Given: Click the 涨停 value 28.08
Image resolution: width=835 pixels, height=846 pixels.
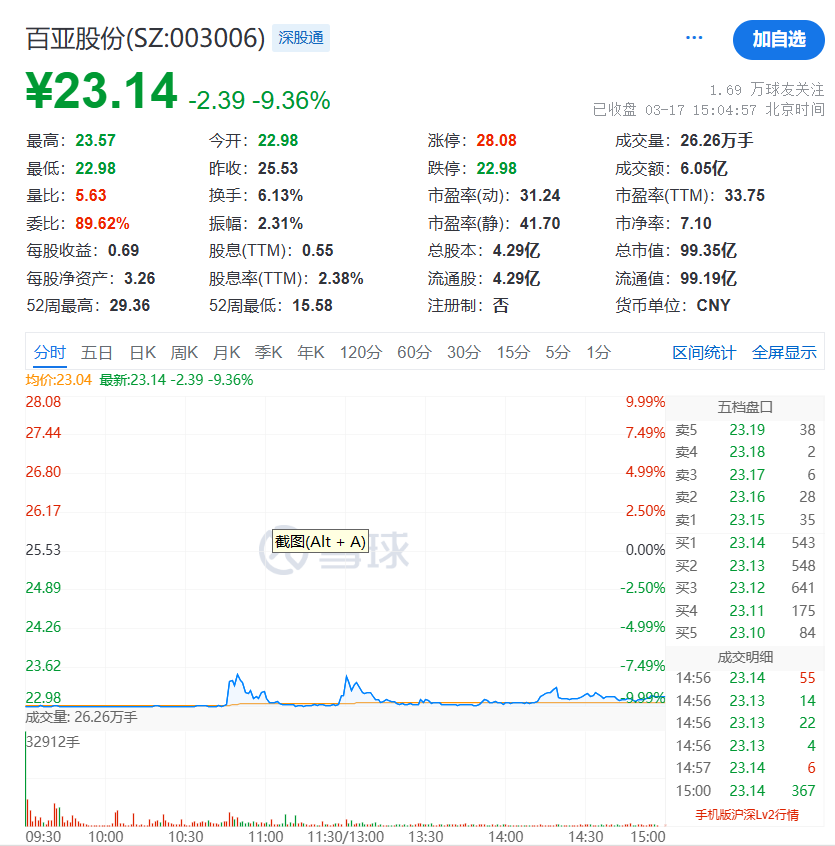Looking at the screenshot, I should click(x=496, y=140).
